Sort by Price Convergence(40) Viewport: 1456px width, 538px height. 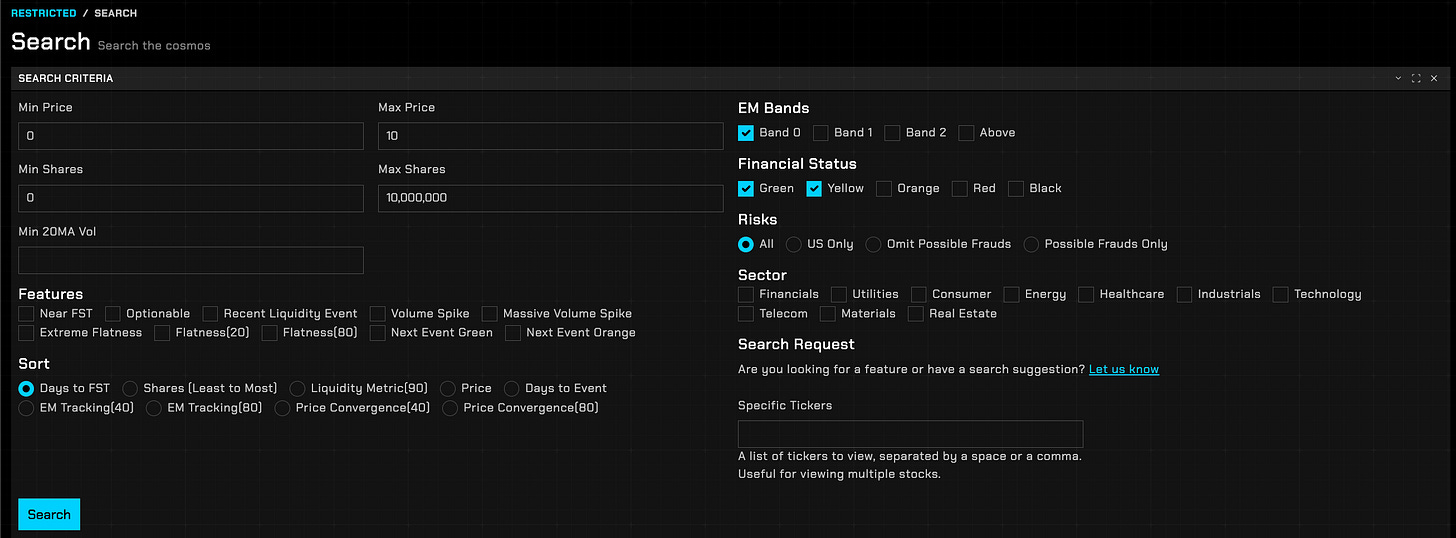pyautogui.click(x=282, y=408)
